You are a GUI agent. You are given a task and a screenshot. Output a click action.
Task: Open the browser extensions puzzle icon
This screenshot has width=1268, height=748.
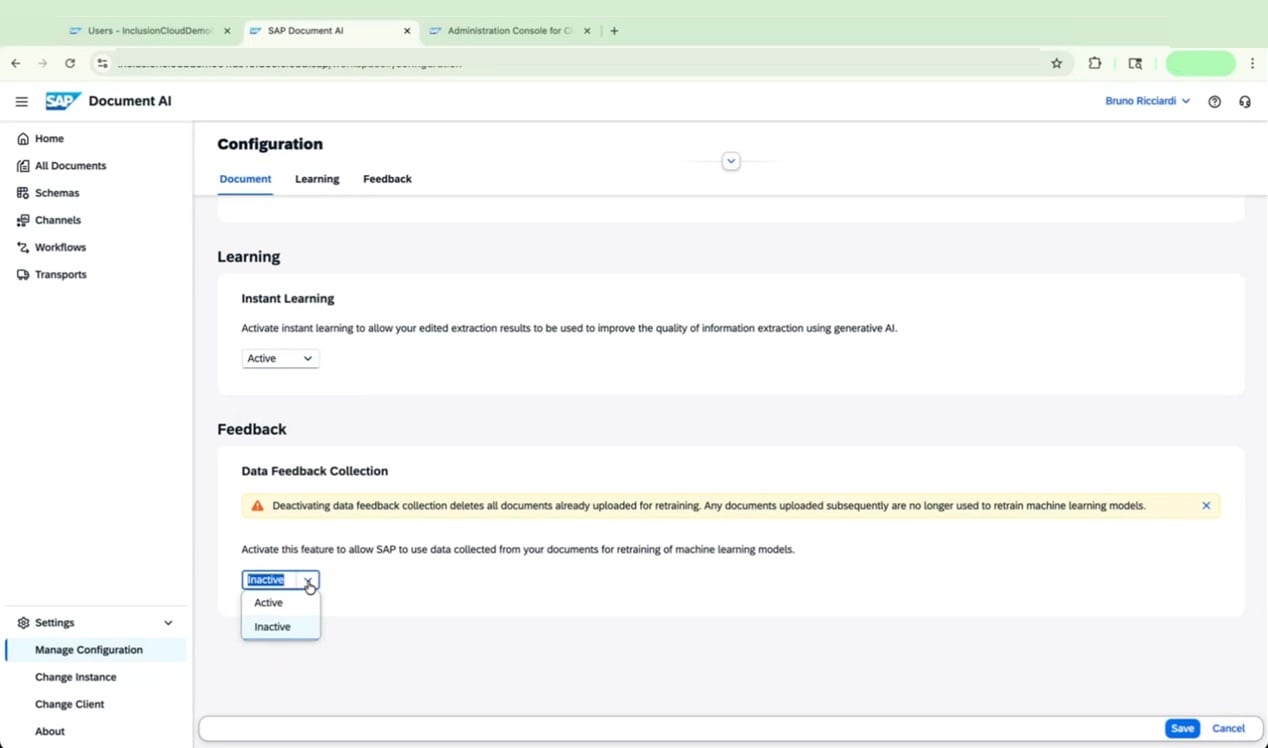click(1095, 63)
